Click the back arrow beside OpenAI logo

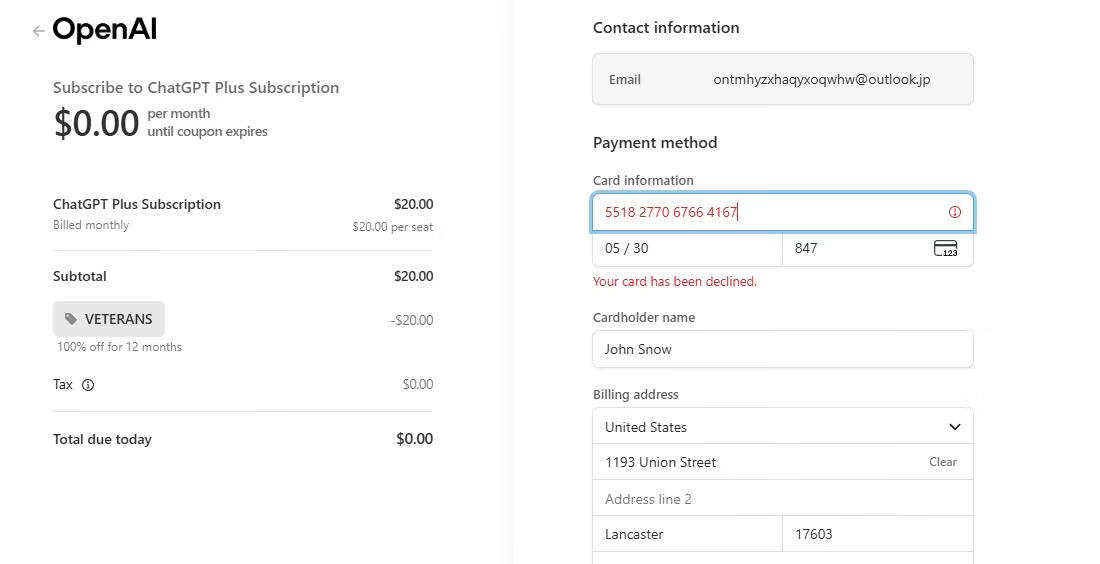coord(38,31)
